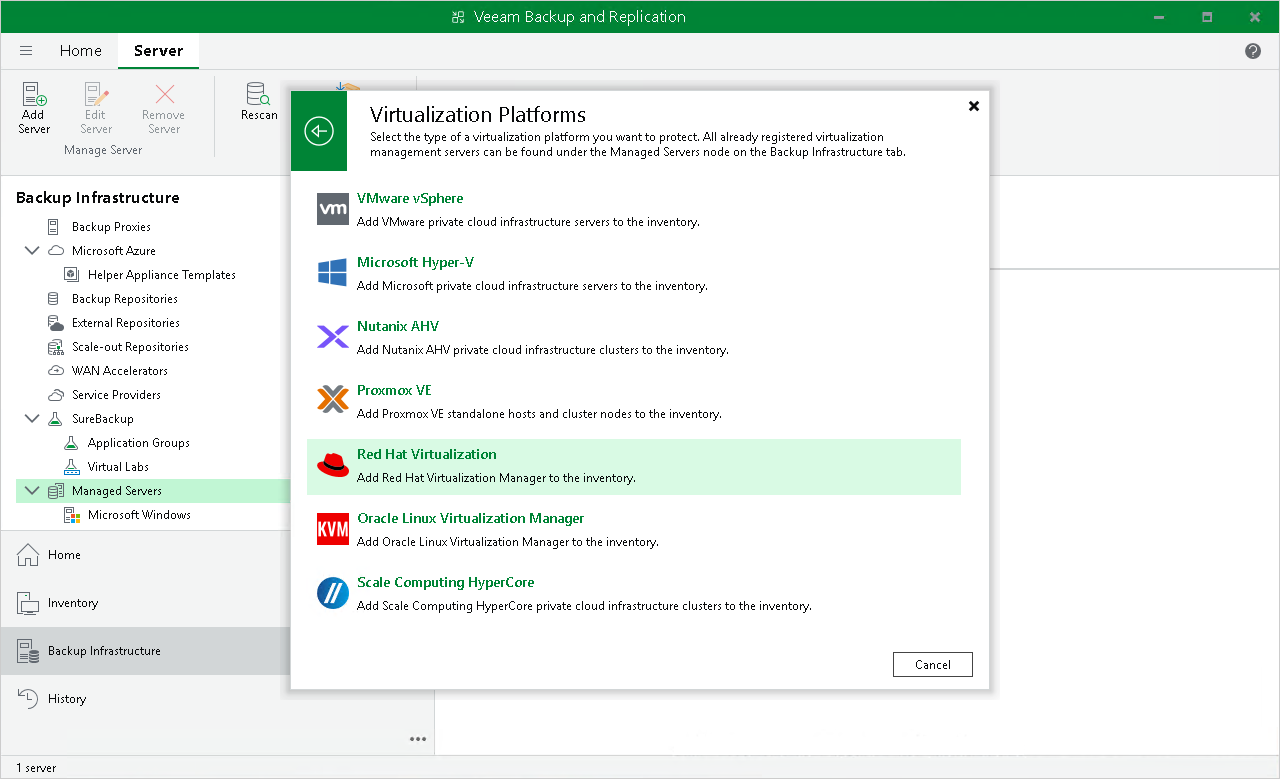Click the External Repositories icon
The width and height of the screenshot is (1280, 779).
pos(55,323)
